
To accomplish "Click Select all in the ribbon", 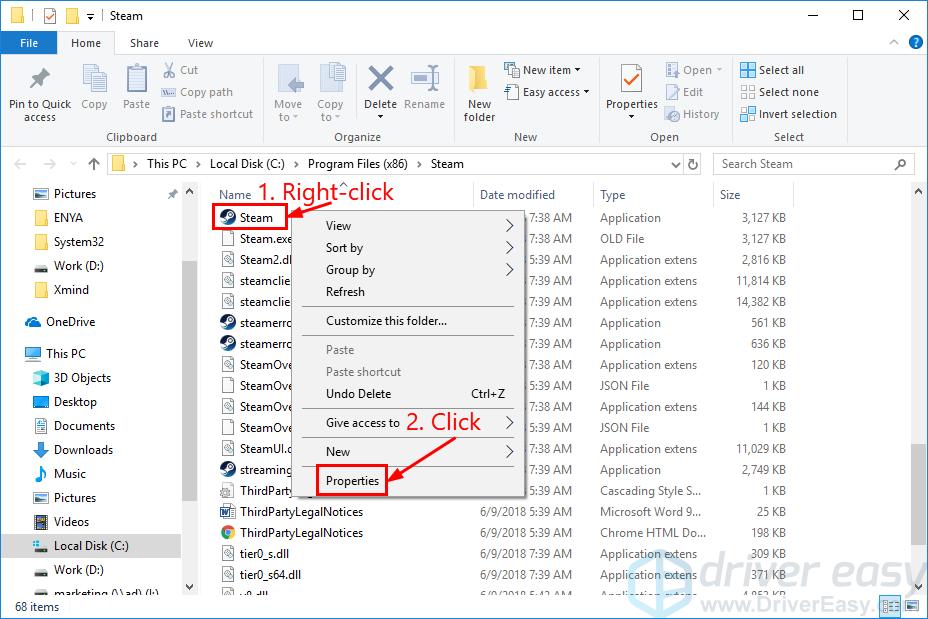I will coord(775,69).
